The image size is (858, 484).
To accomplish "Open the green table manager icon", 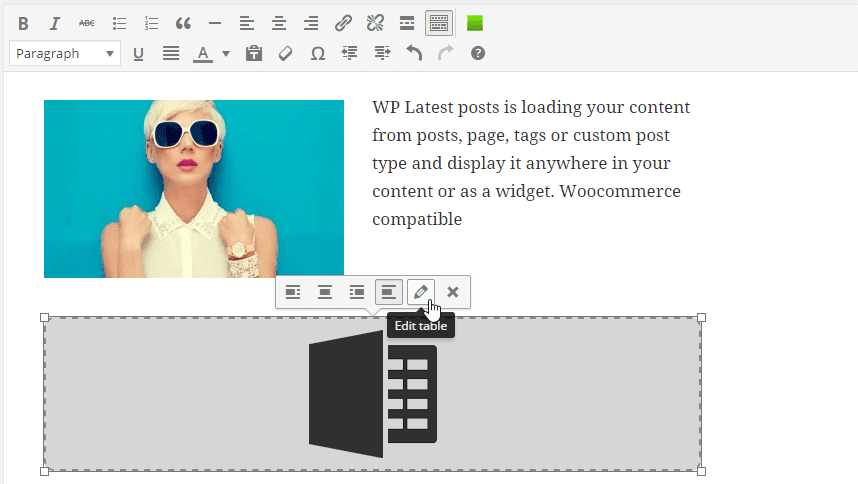I will click(476, 23).
